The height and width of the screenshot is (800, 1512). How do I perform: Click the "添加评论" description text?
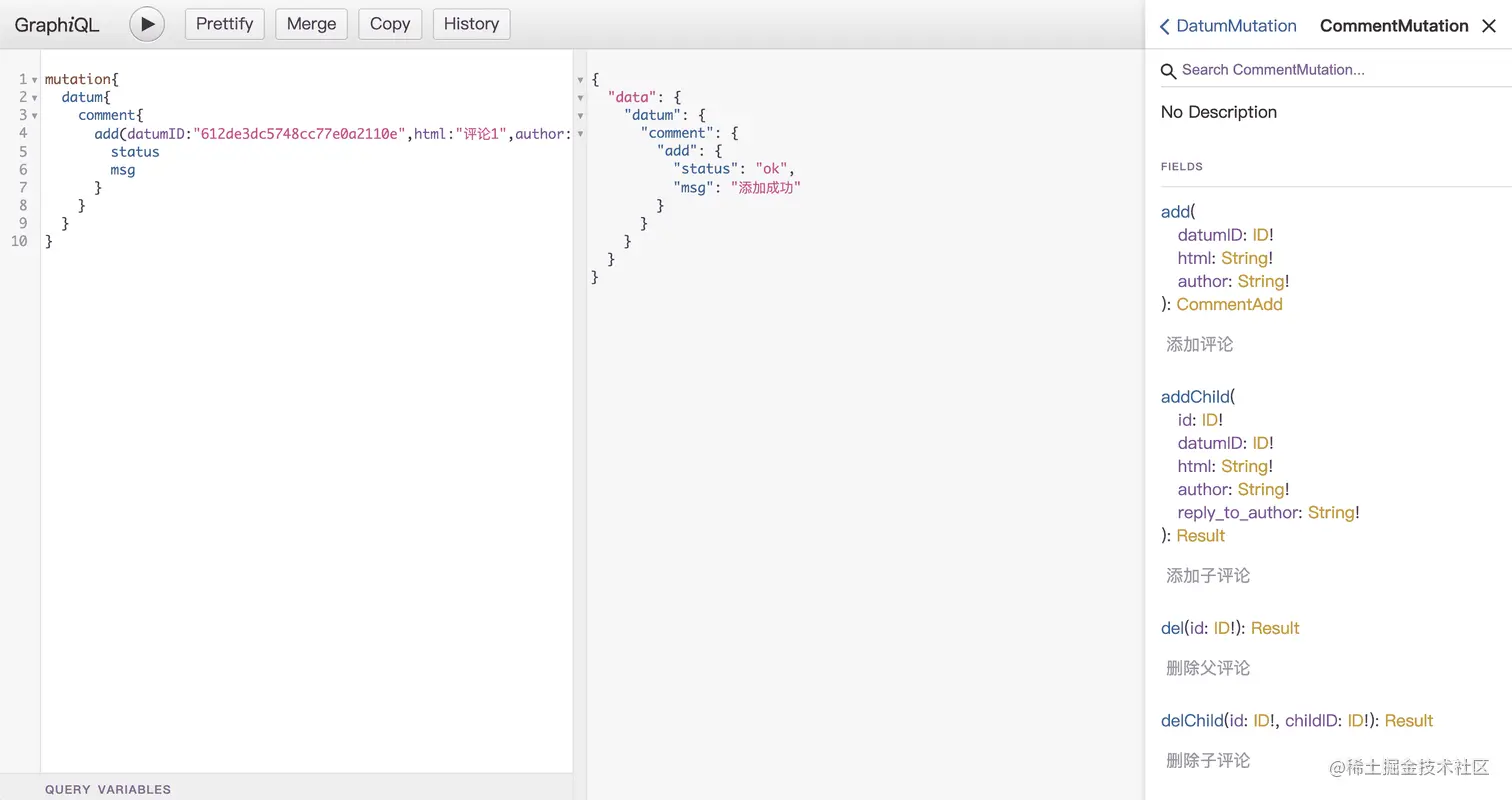[1200, 344]
